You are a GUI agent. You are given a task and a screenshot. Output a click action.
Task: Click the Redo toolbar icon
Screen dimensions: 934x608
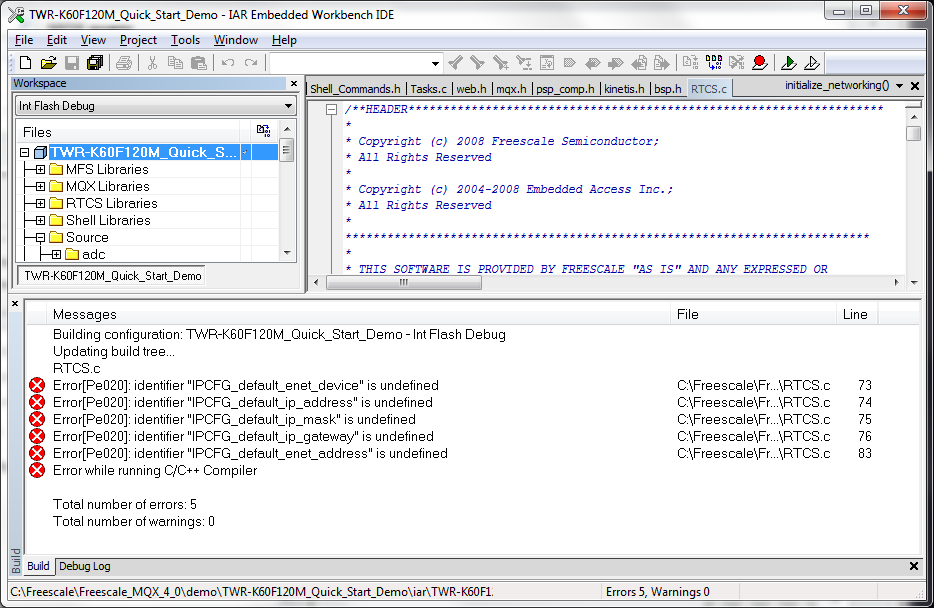tap(251, 63)
